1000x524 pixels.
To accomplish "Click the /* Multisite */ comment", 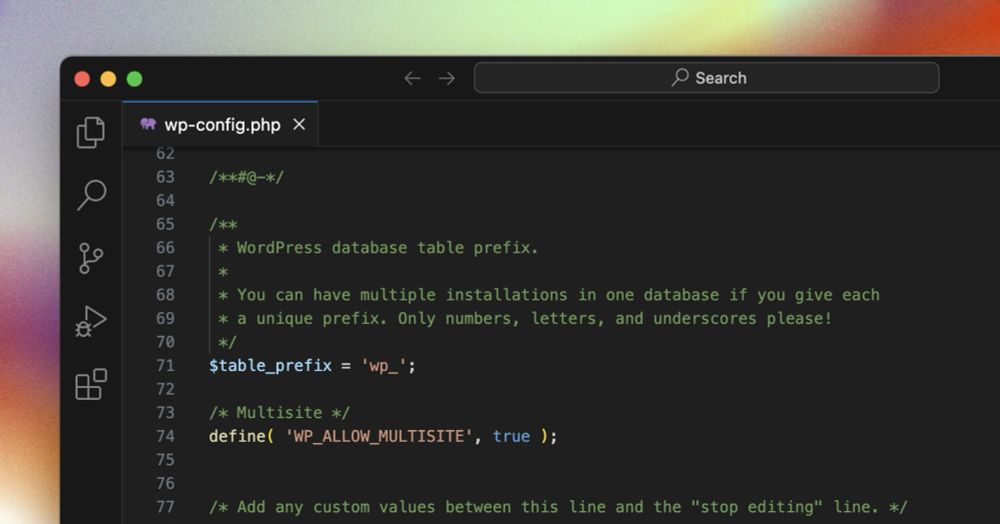I will point(279,412).
